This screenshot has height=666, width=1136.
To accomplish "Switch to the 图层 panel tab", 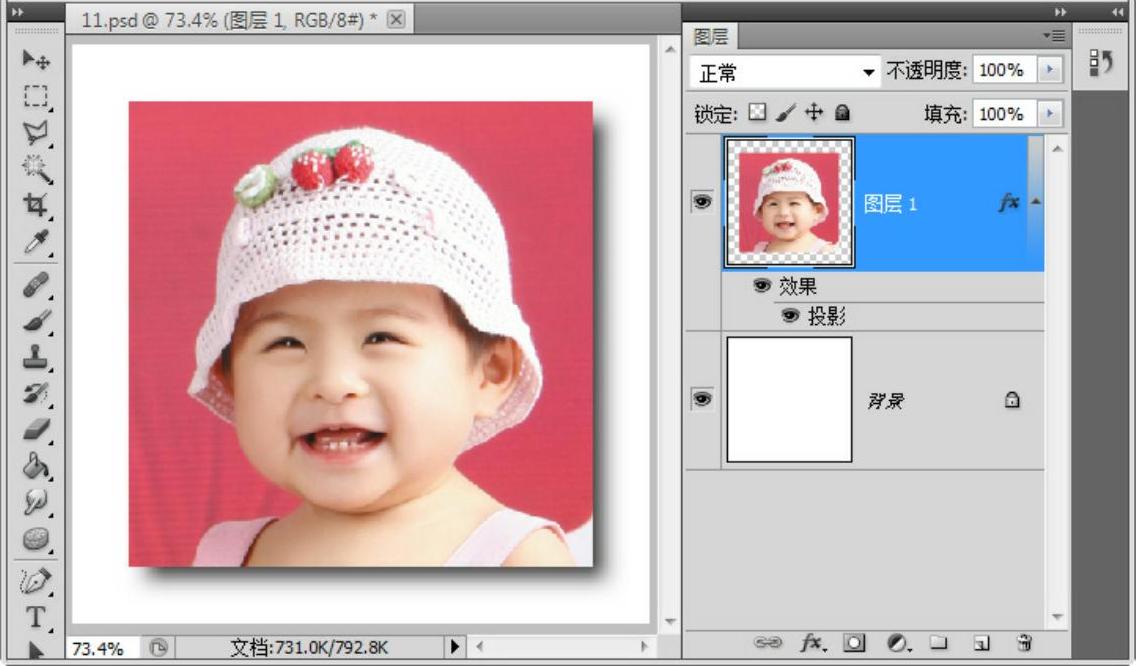I will click(x=711, y=37).
